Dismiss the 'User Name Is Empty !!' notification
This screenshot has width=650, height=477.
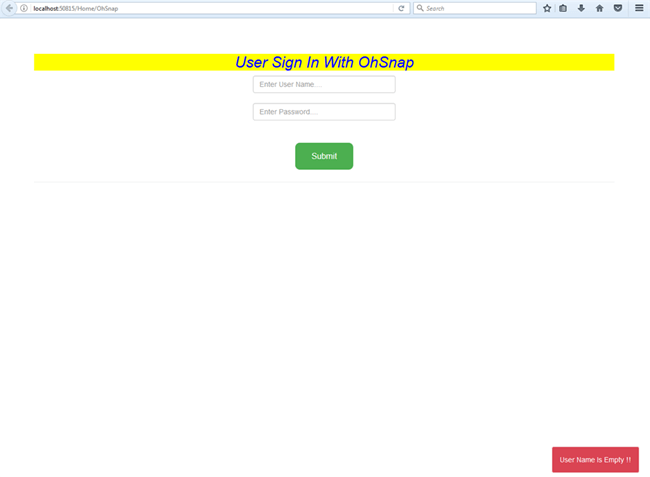595,460
